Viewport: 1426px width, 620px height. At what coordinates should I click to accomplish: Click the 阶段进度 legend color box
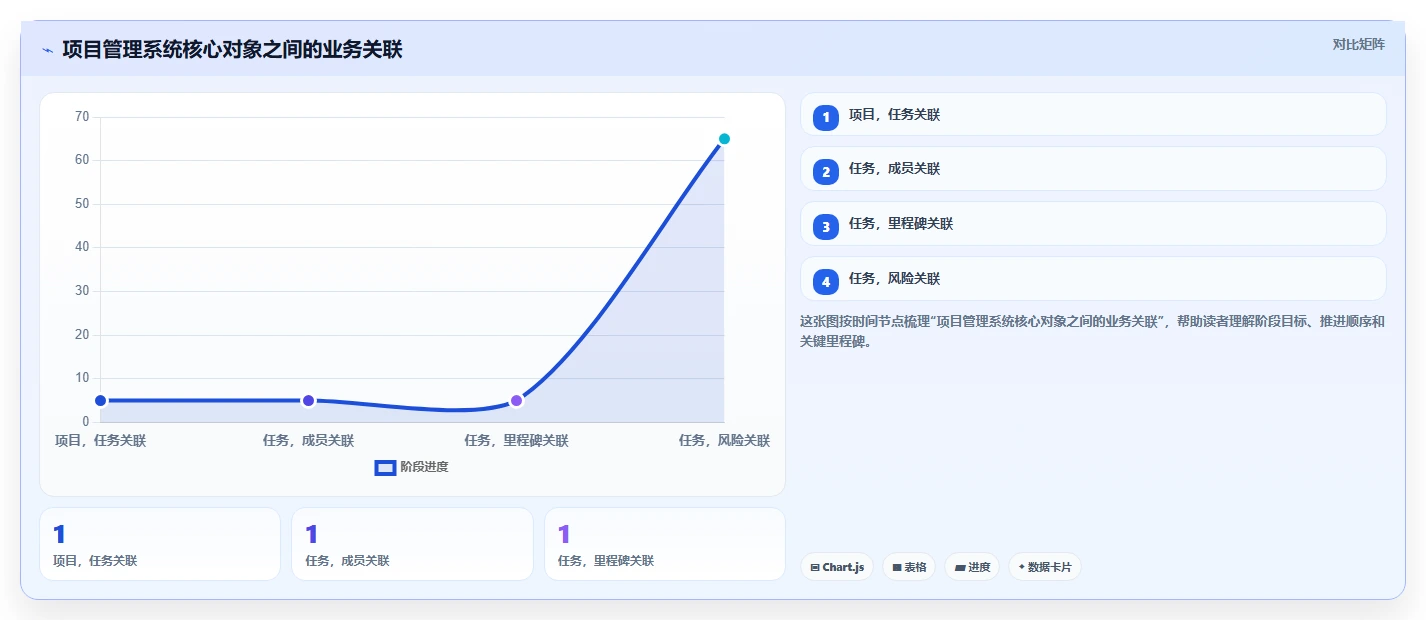(385, 467)
